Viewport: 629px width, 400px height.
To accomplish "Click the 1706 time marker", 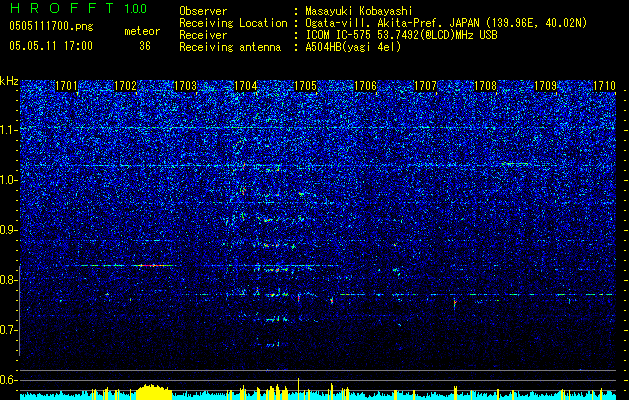I will coord(366,86).
